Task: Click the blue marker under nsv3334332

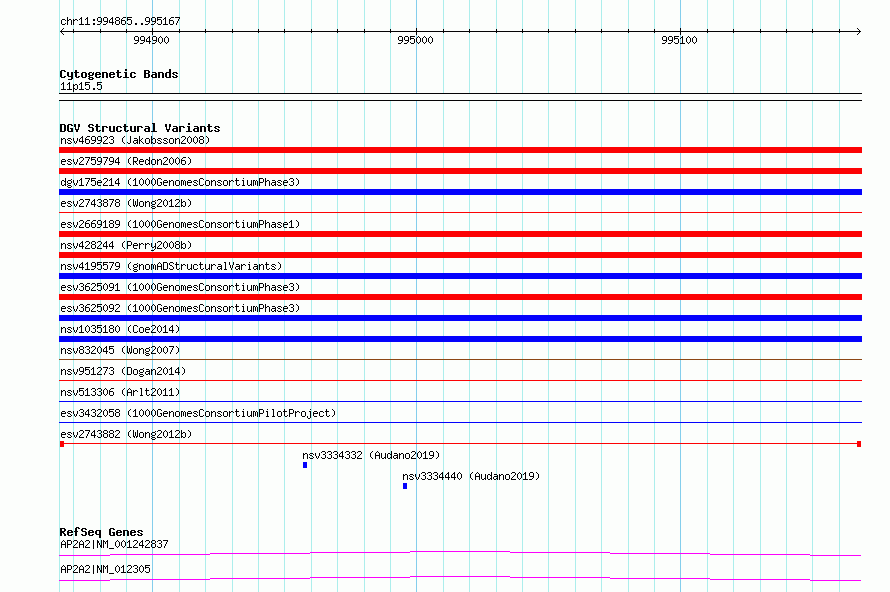Action: tap(305, 465)
